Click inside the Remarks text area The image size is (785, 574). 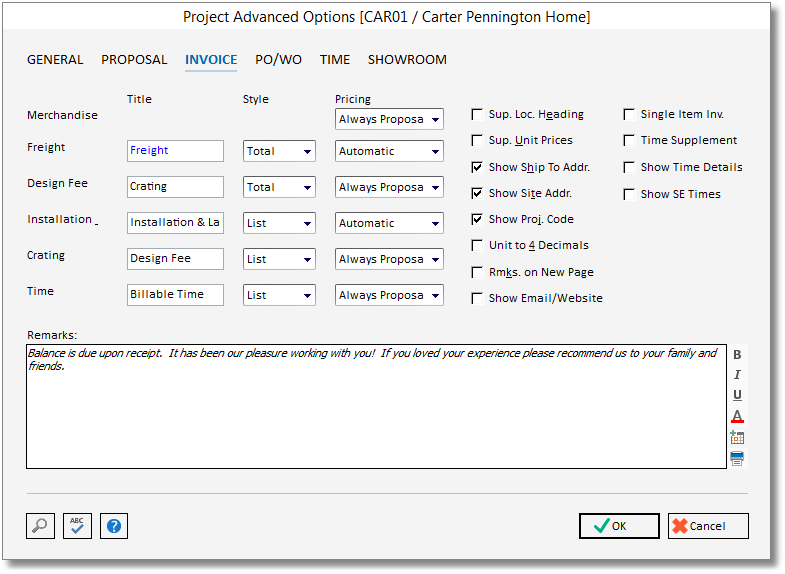[376, 406]
